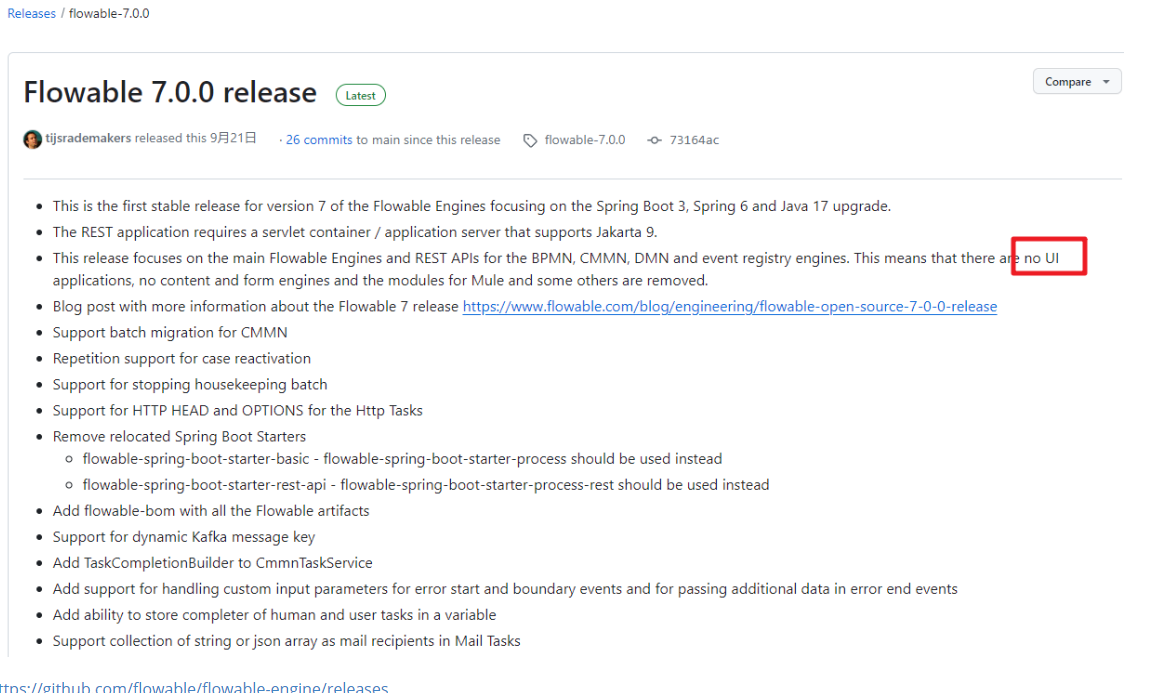
Task: Click the tag icon beside flowable-7.0.0
Action: click(530, 140)
